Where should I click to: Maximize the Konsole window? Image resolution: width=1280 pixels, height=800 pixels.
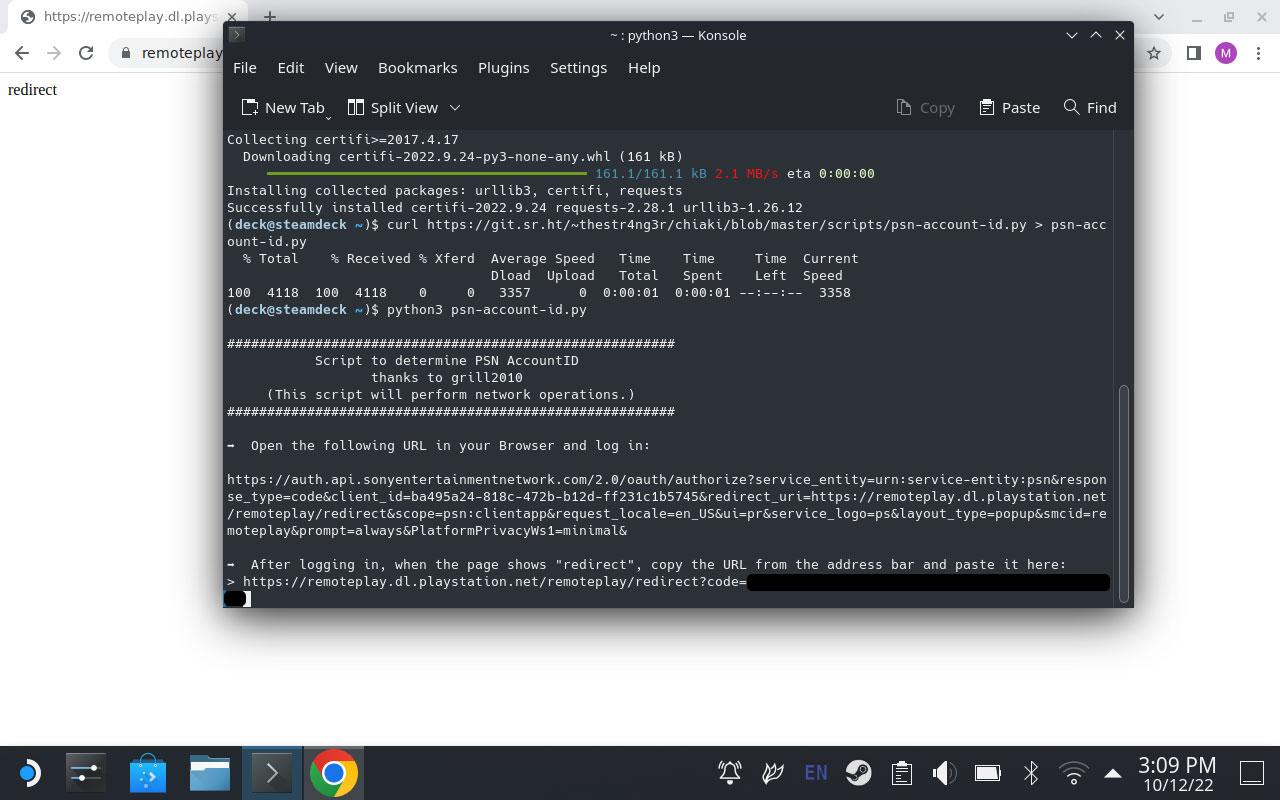1096,35
